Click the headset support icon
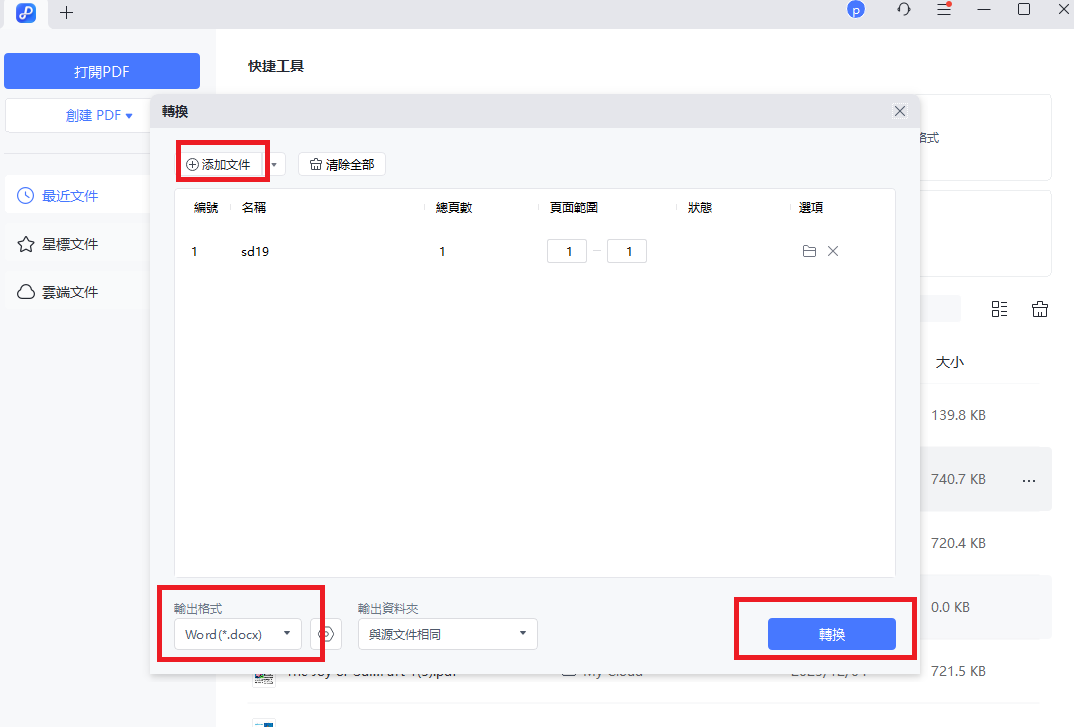The height and width of the screenshot is (727, 1074). pyautogui.click(x=903, y=9)
